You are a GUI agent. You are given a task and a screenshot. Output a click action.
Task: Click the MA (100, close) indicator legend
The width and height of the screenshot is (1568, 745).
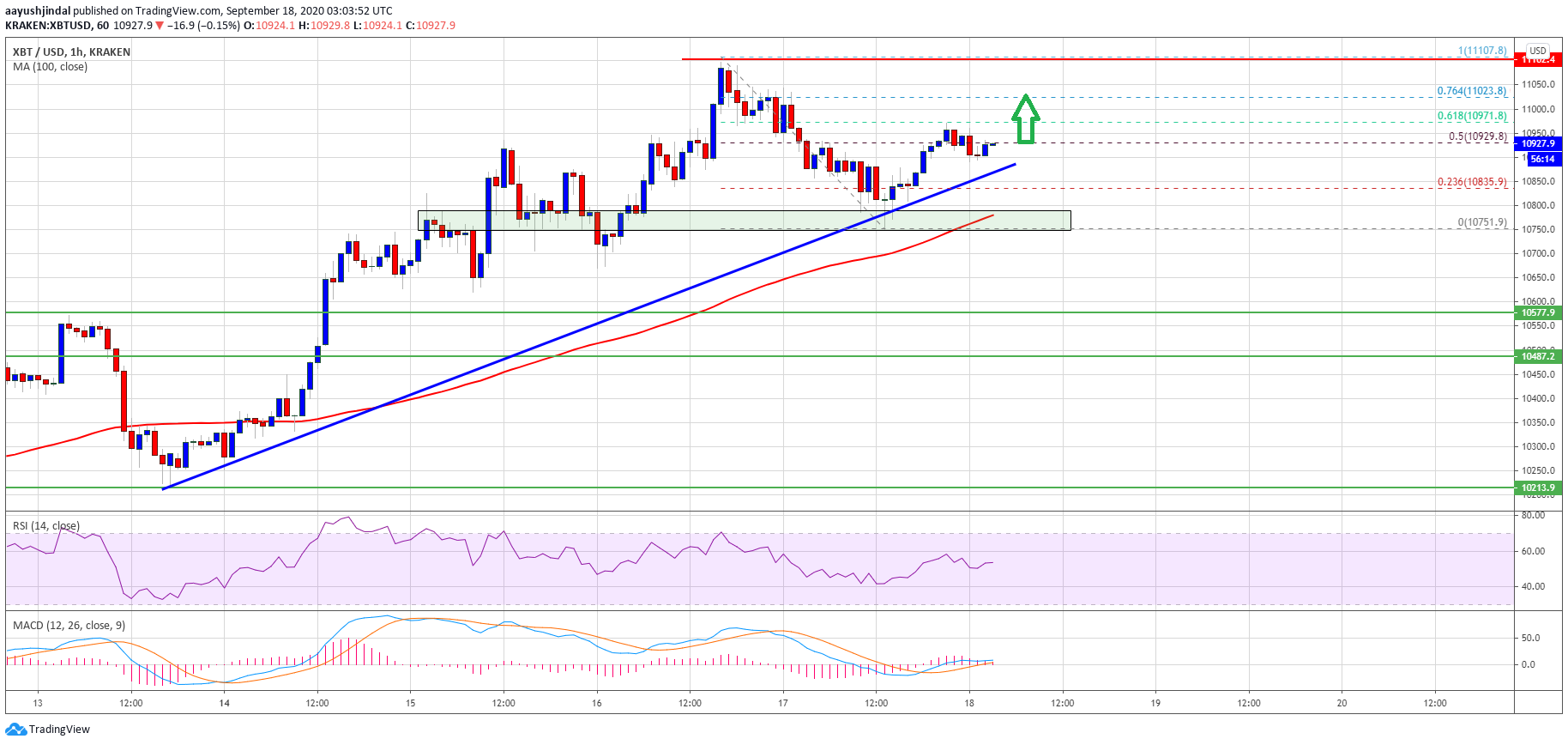tap(50, 67)
